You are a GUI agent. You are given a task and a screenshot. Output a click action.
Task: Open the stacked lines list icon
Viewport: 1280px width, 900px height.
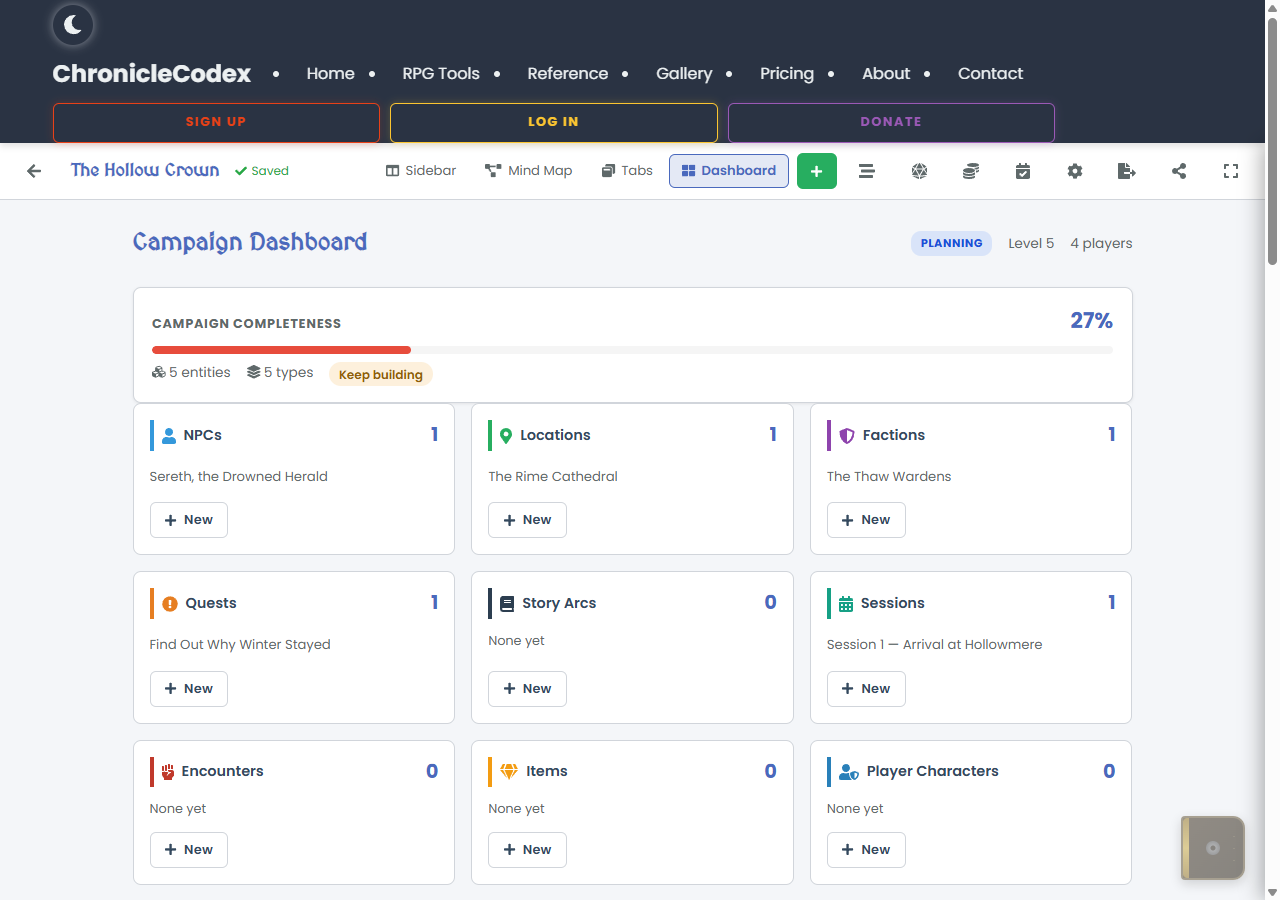[x=867, y=171]
